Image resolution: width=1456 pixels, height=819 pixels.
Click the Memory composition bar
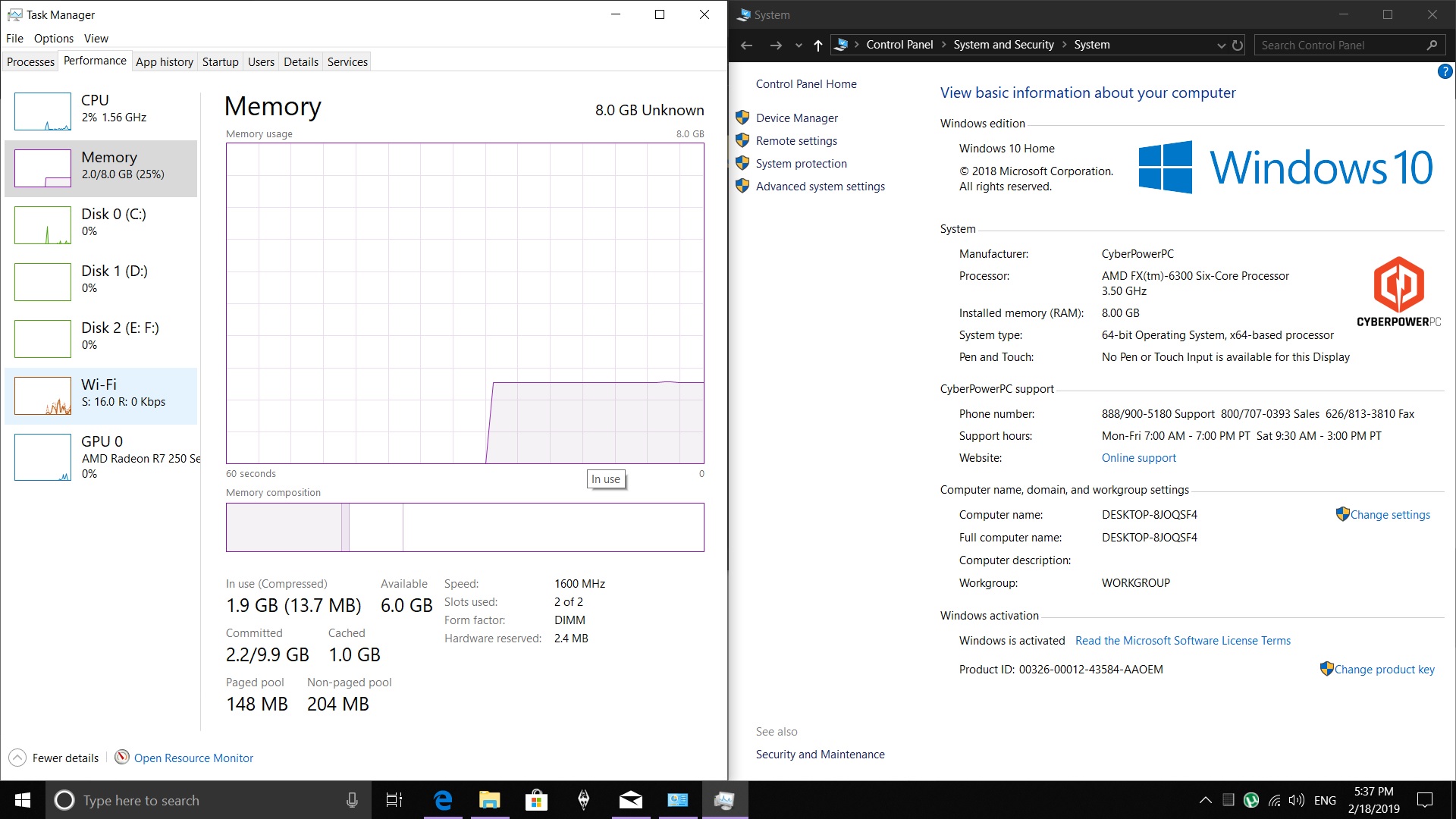[x=465, y=527]
